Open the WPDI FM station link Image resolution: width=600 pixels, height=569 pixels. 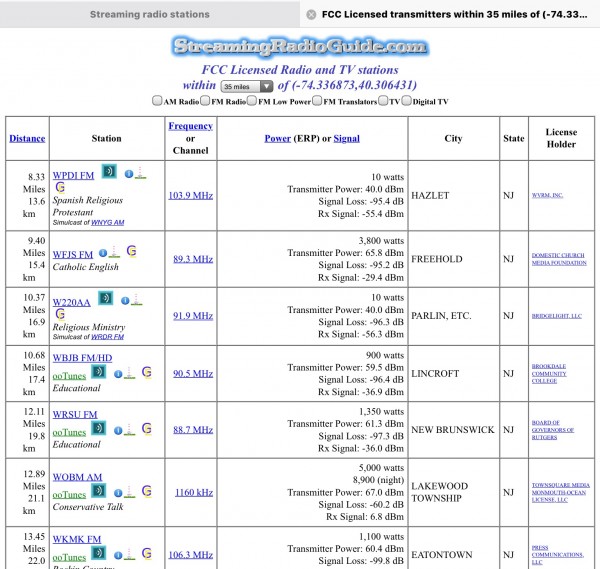pyautogui.click(x=73, y=176)
